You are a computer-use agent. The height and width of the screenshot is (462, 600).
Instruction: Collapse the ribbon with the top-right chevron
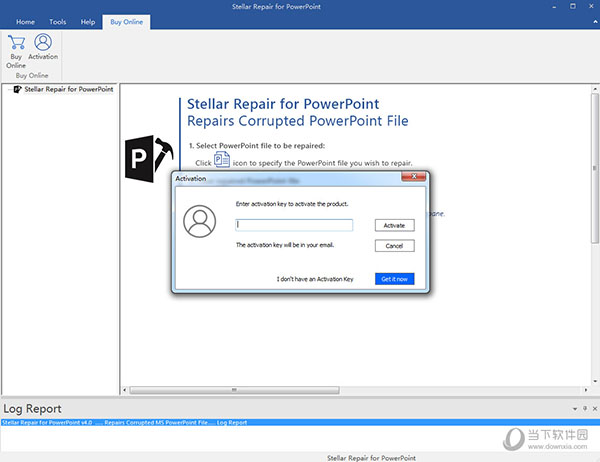pyautogui.click(x=595, y=22)
